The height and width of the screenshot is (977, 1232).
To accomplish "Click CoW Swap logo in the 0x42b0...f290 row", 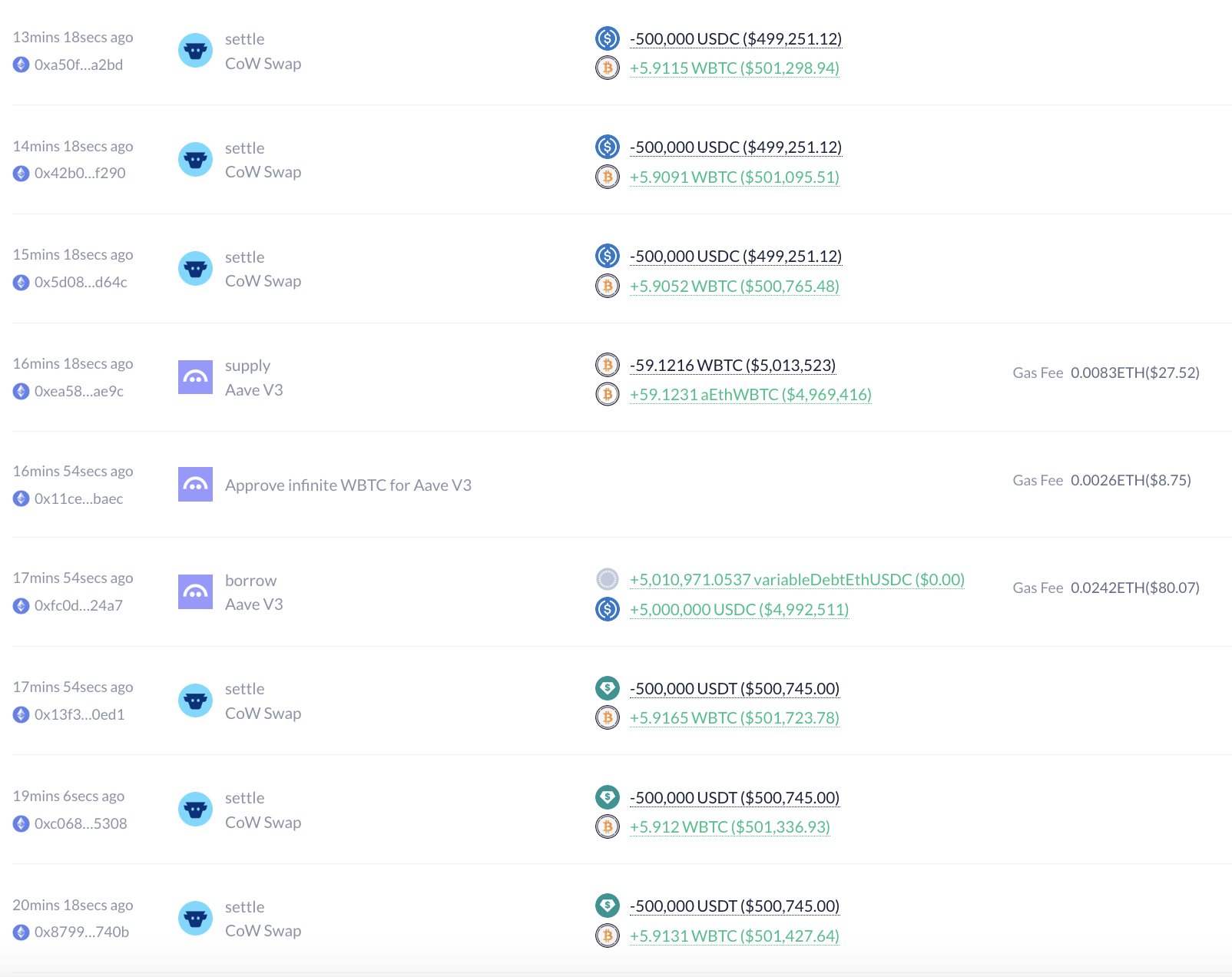I will click(x=195, y=160).
